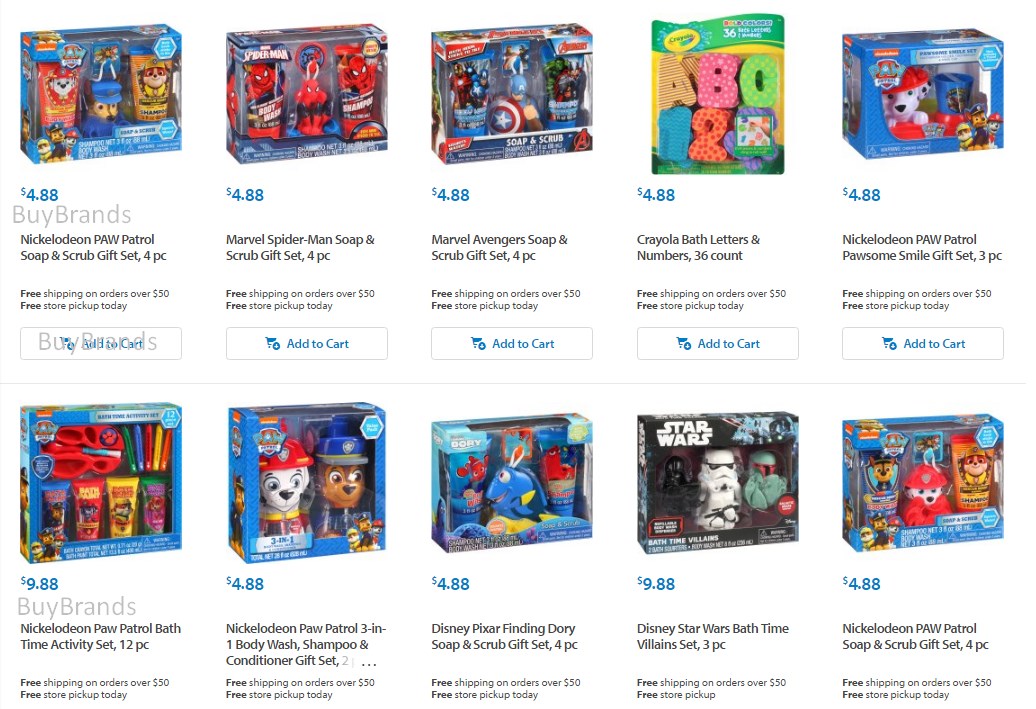
Task: Click cart icon on Avengers Add to Cart
Action: (x=478, y=344)
